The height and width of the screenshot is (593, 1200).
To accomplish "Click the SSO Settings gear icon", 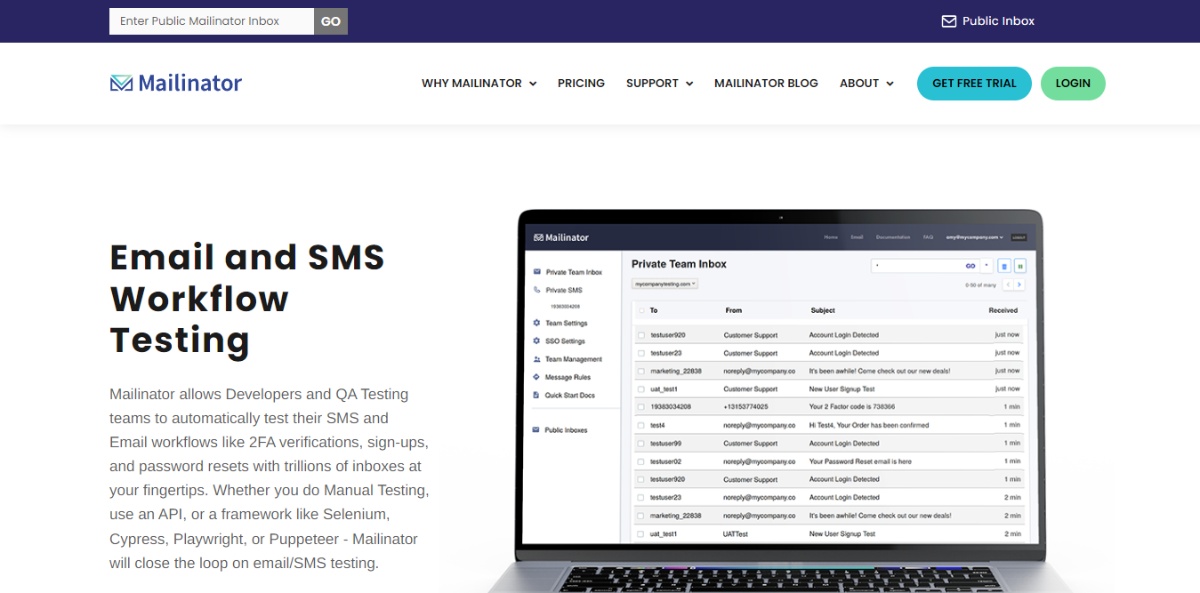I will pyautogui.click(x=537, y=341).
